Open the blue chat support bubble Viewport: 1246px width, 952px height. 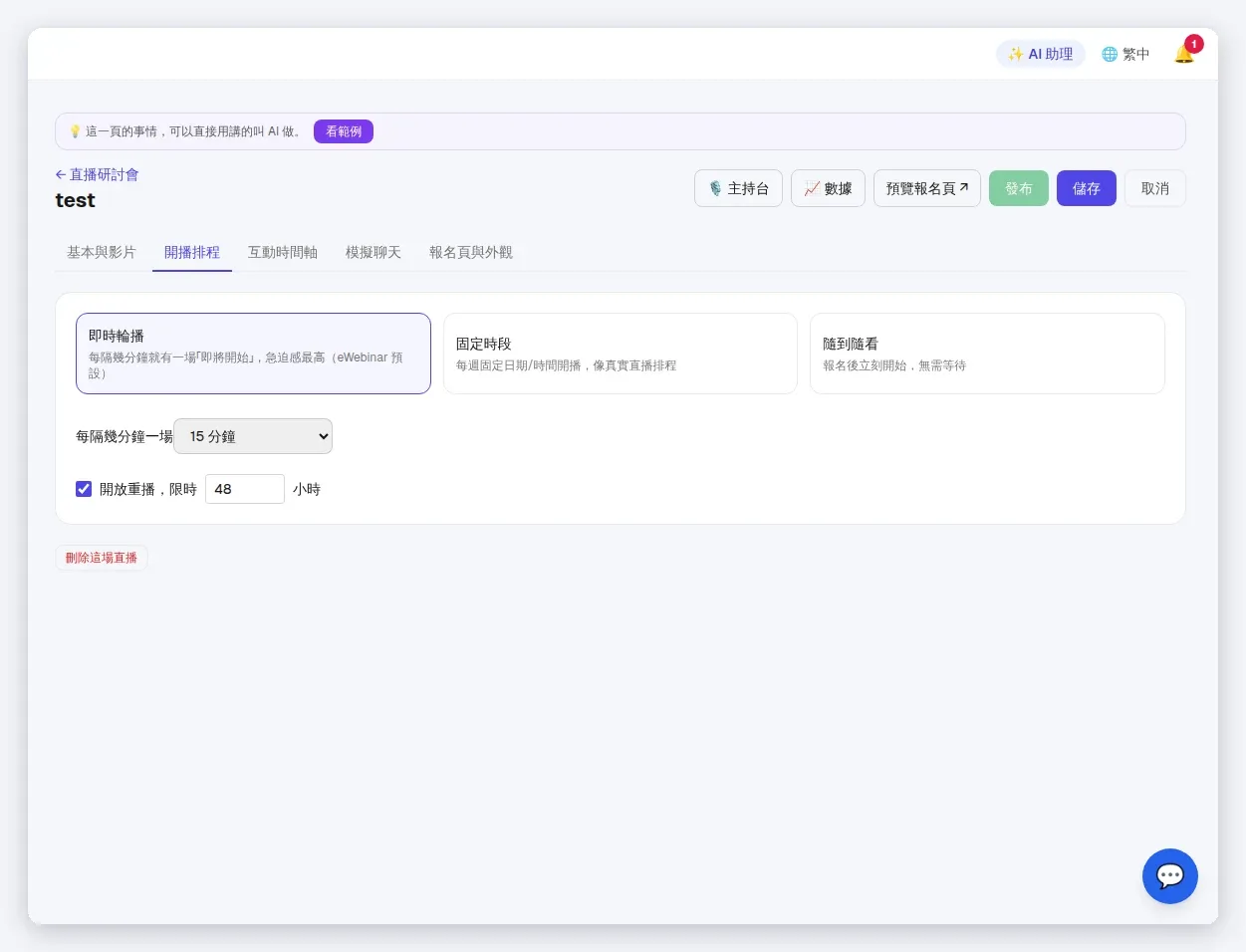coord(1169,876)
